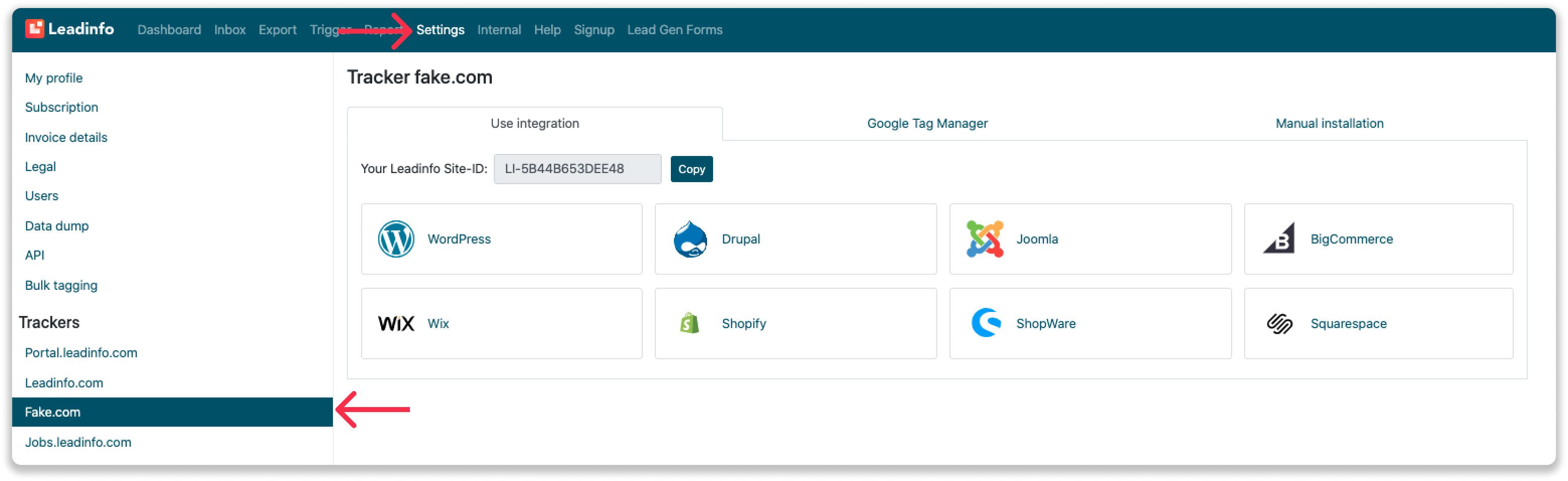Select the ShopWare integration icon
The height and width of the screenshot is (481, 1568).
point(985,324)
